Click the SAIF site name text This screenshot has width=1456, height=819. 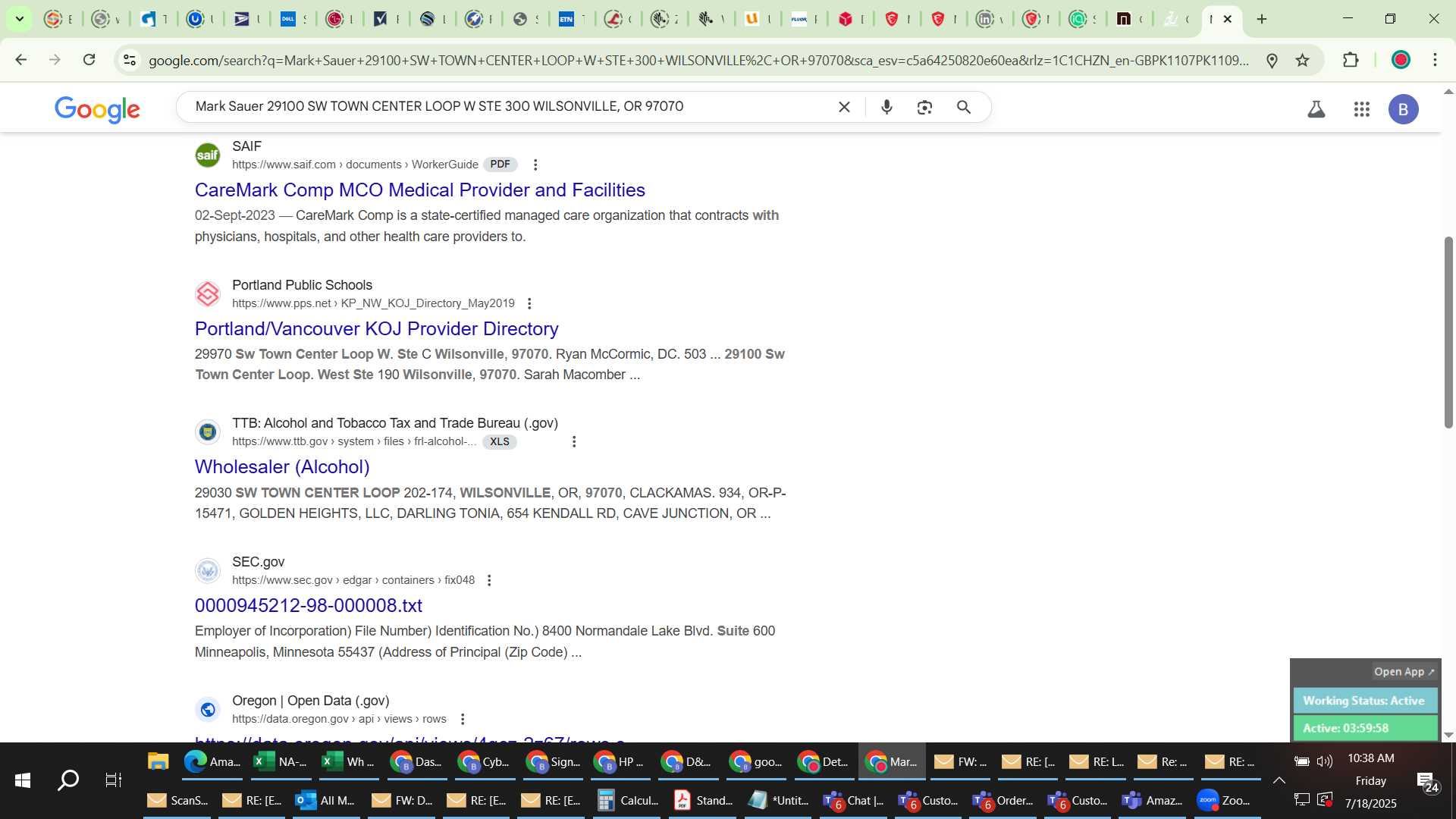click(x=246, y=146)
